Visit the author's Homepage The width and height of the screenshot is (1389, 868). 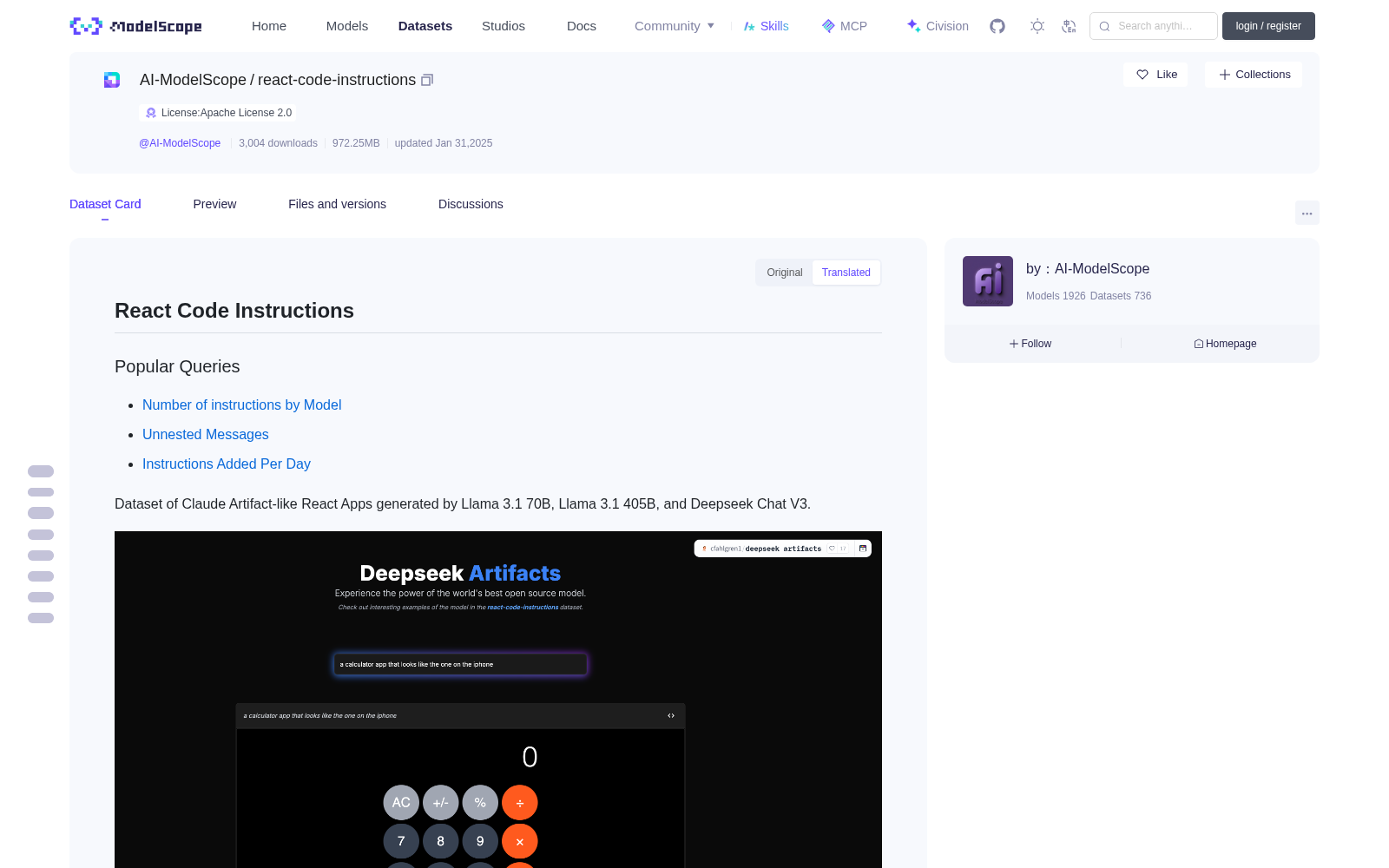click(1225, 344)
